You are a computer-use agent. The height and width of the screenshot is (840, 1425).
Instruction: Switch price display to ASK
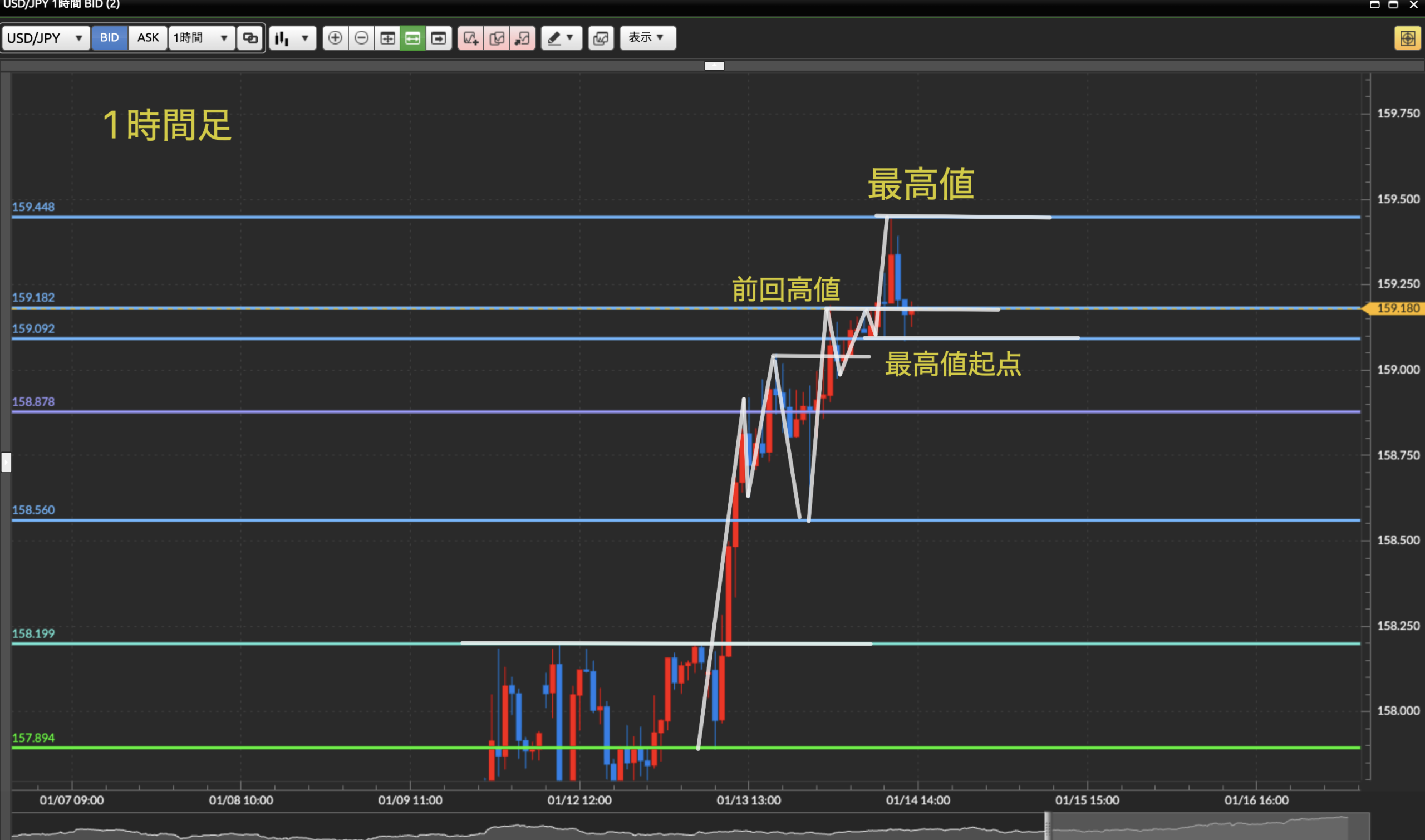coord(148,38)
